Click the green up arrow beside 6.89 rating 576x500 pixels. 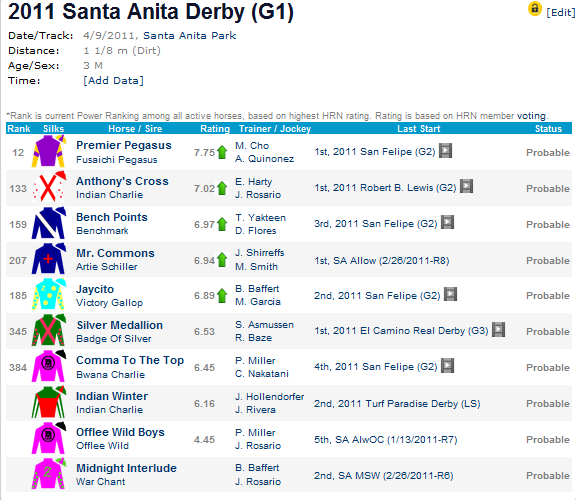[222, 295]
